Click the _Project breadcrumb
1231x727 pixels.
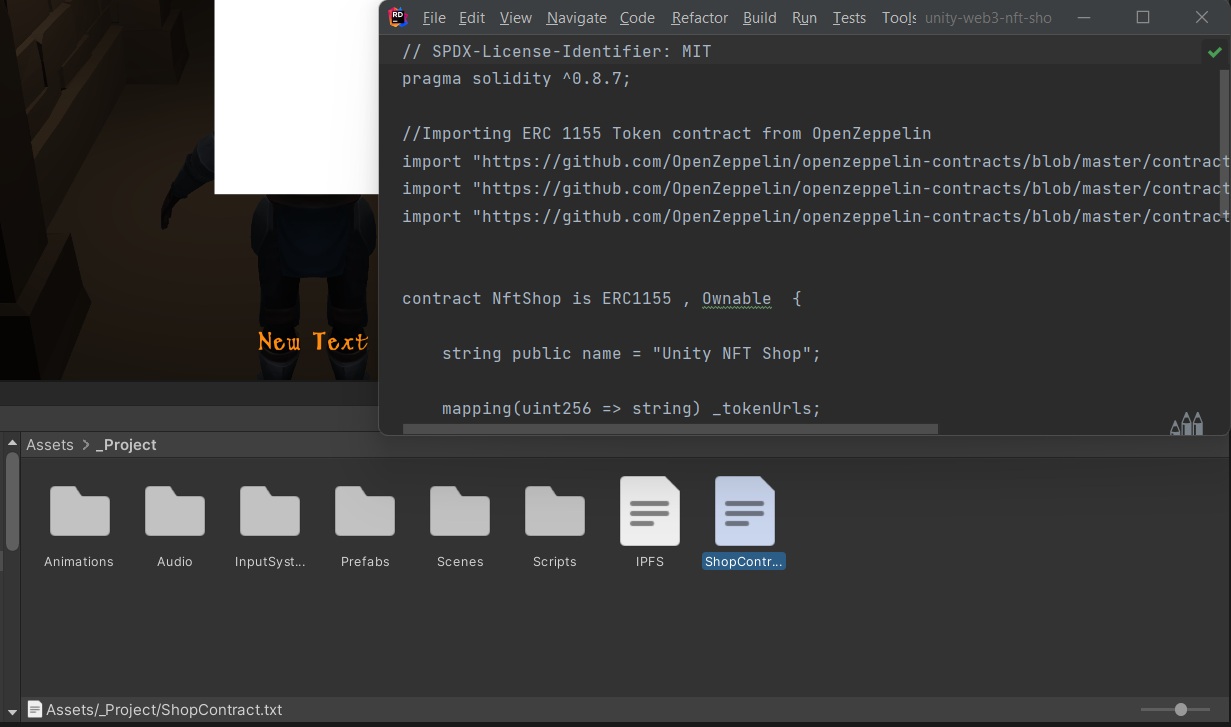126,445
